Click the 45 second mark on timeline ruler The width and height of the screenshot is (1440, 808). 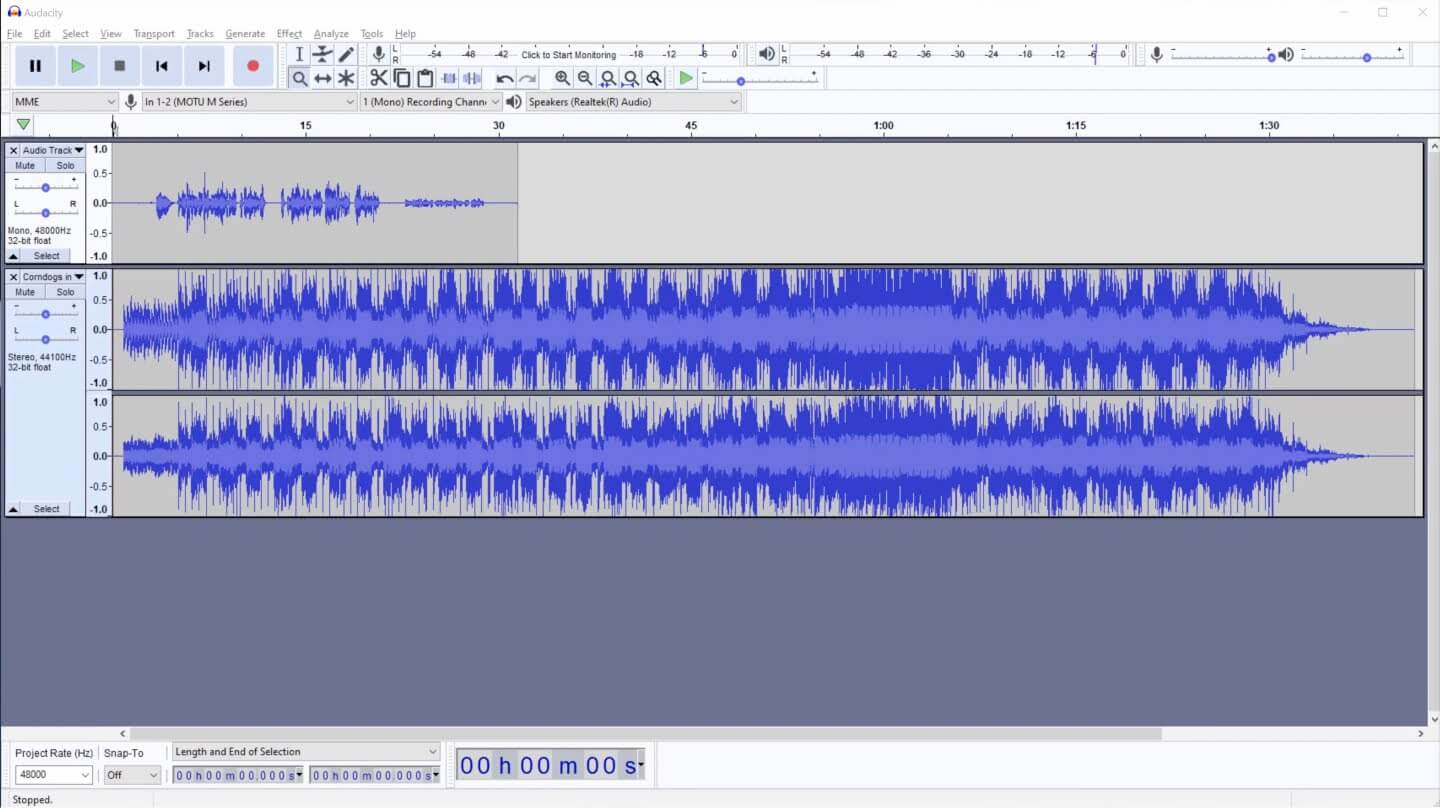point(691,126)
